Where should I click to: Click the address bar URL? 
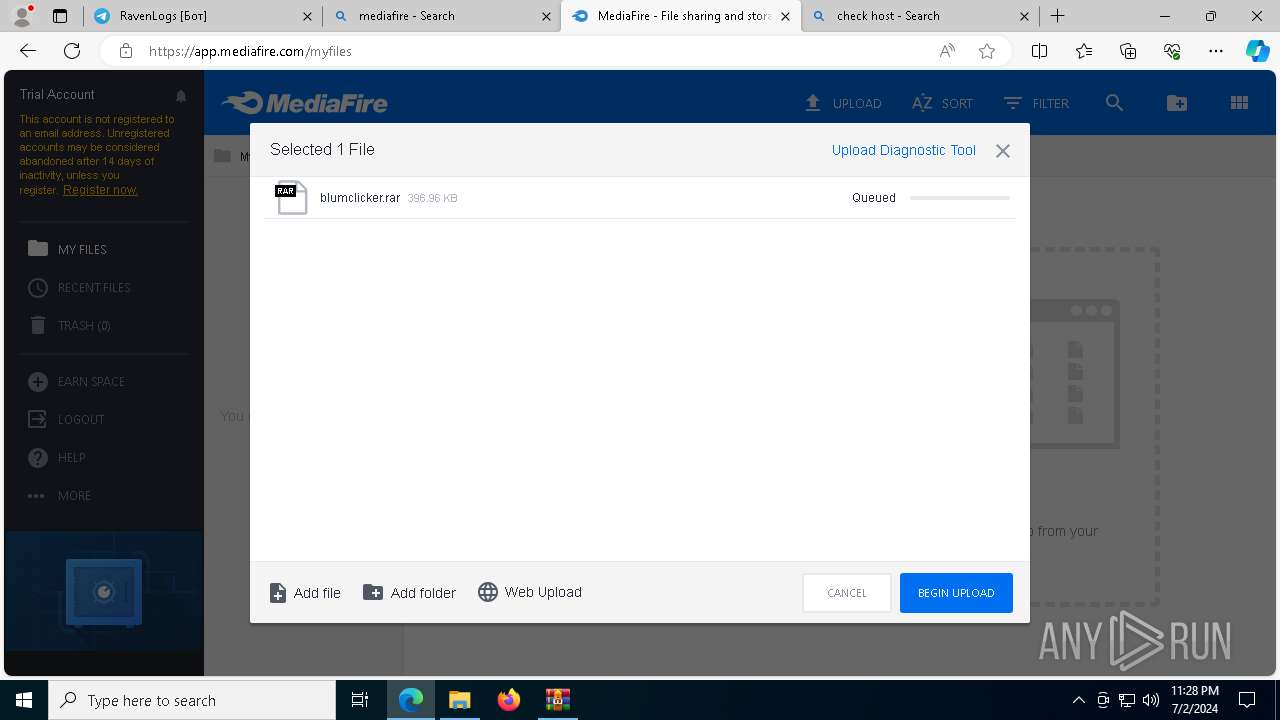coord(250,51)
